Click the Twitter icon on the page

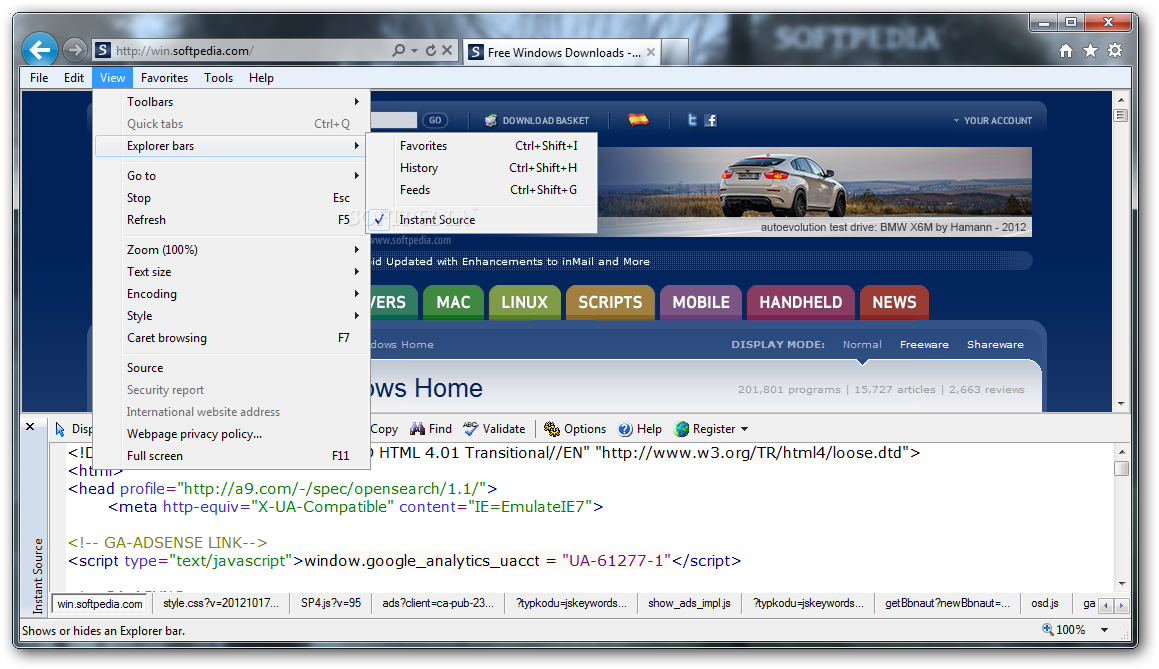pyautogui.click(x=692, y=120)
